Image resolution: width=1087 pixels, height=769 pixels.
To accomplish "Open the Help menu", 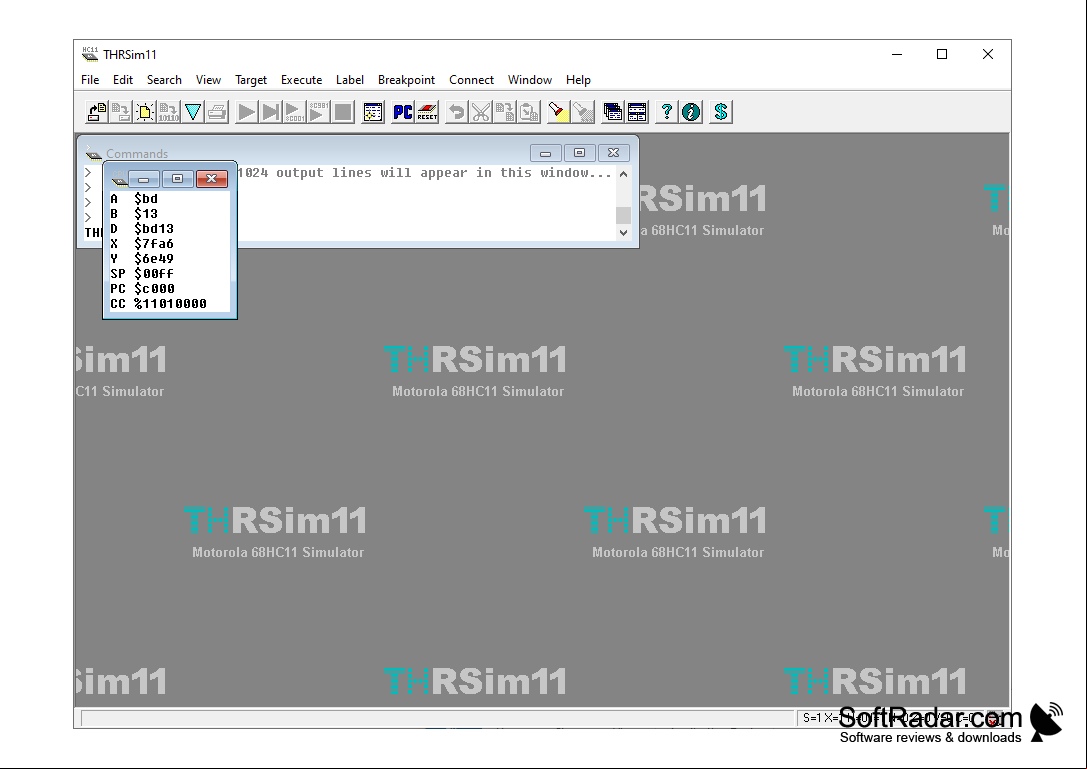I will 578,80.
